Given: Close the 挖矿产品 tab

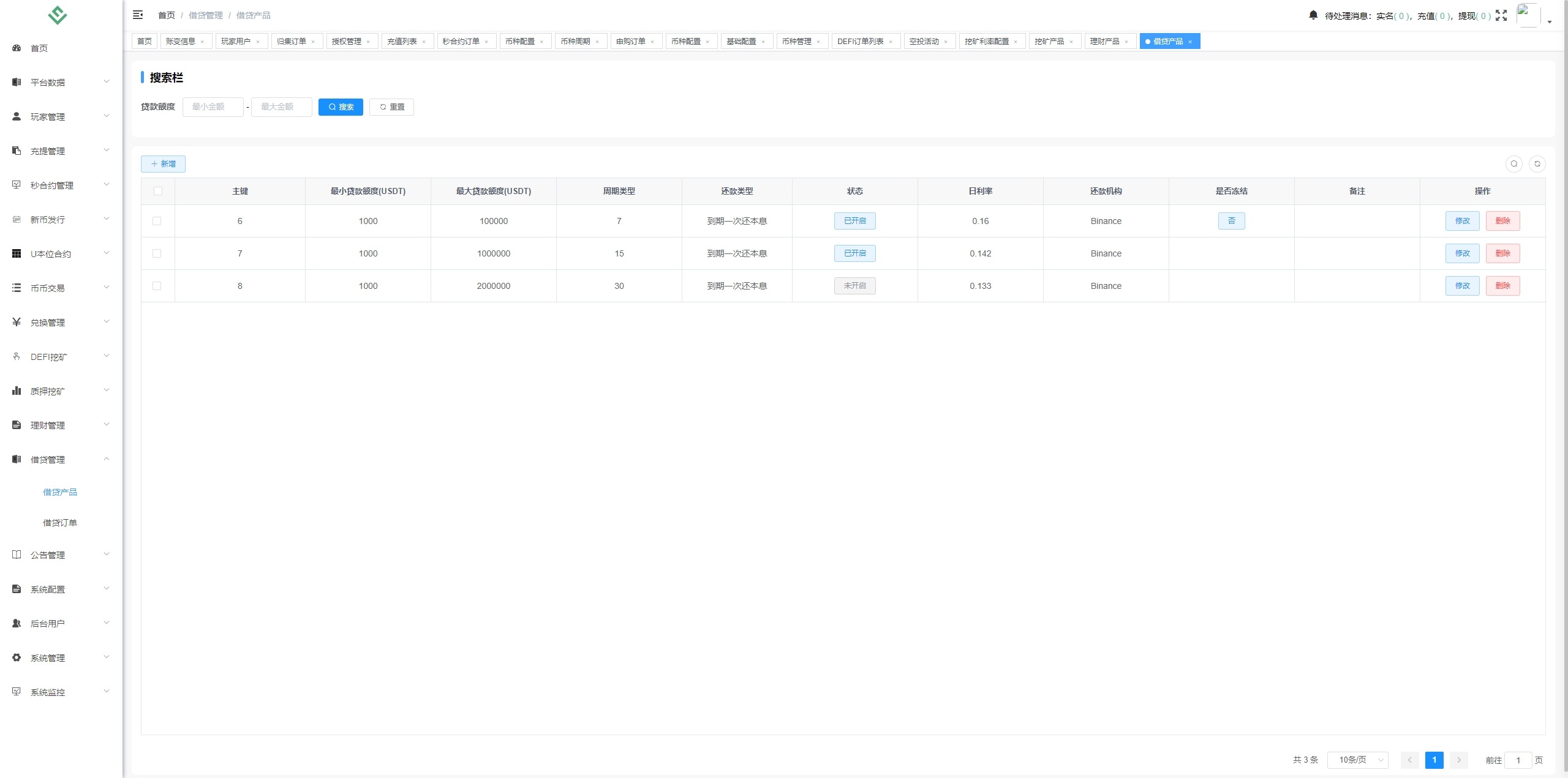Looking at the screenshot, I should [1071, 42].
